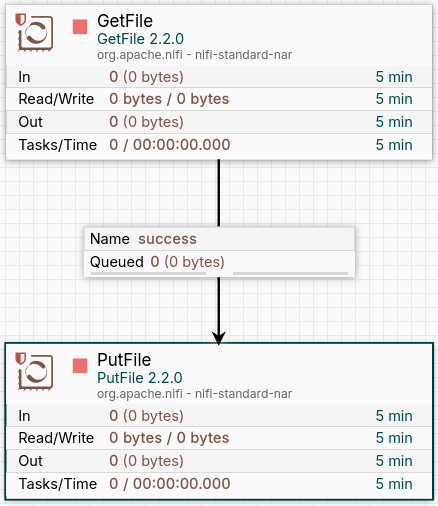Select the PutFile processor title

(x=124, y=360)
